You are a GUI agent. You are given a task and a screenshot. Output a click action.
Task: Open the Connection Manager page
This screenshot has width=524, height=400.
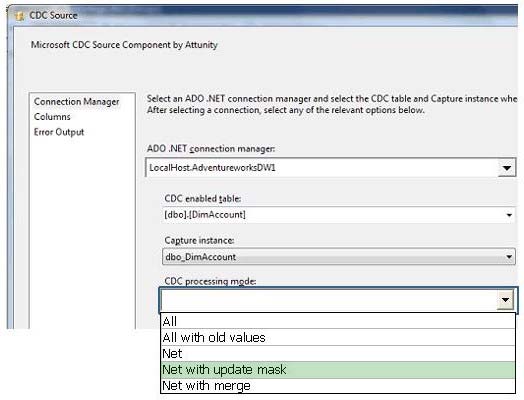(x=76, y=102)
